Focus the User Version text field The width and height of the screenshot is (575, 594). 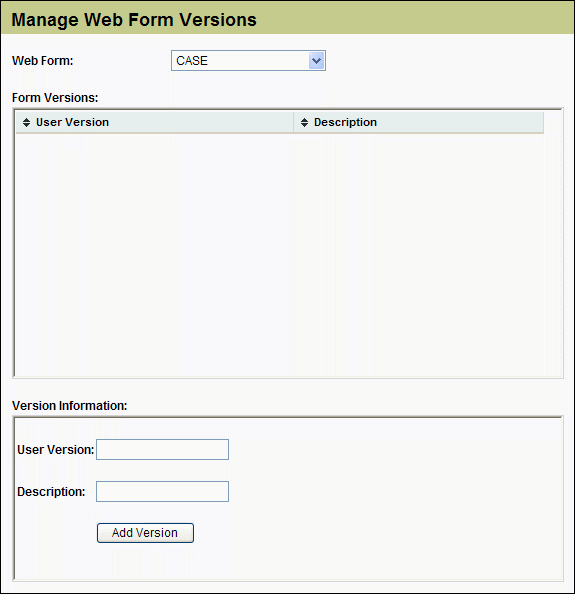pyautogui.click(x=162, y=449)
